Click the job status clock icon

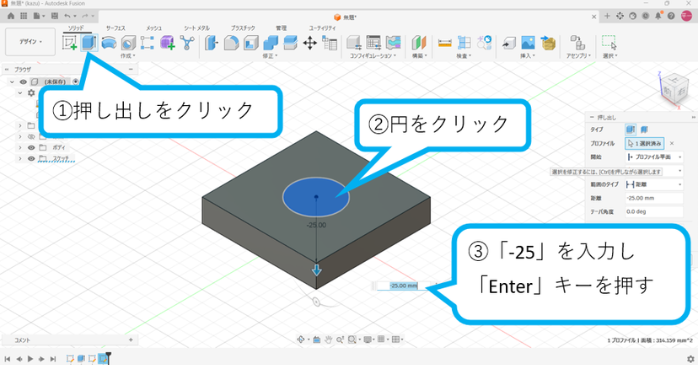coord(645,16)
